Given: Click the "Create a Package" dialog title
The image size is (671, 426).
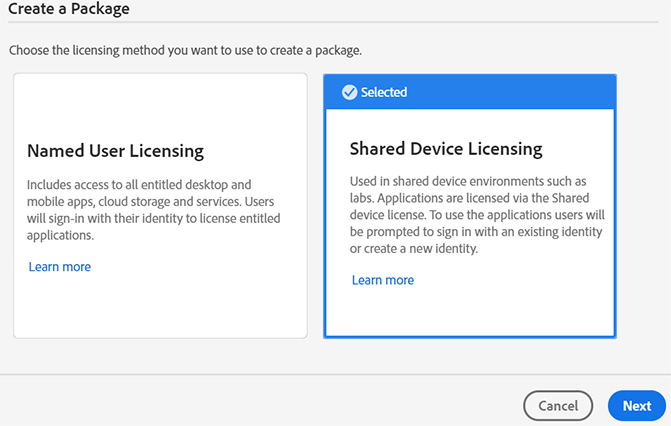Looking at the screenshot, I should [x=69, y=9].
